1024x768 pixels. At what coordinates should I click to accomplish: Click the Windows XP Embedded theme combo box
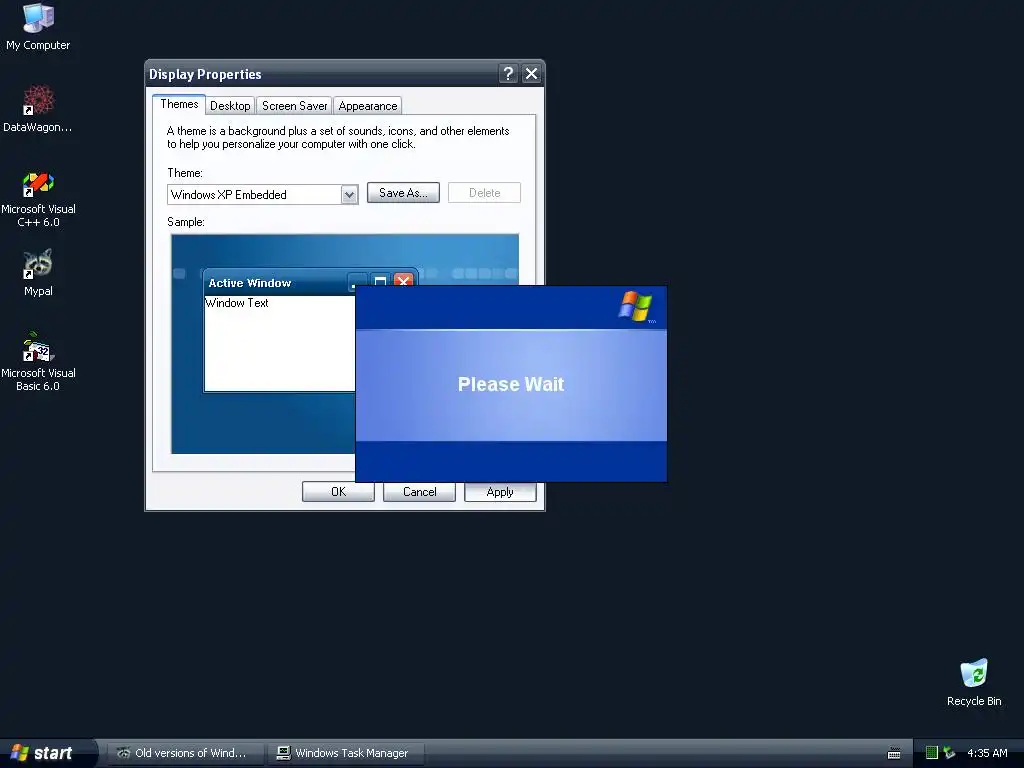coord(263,195)
